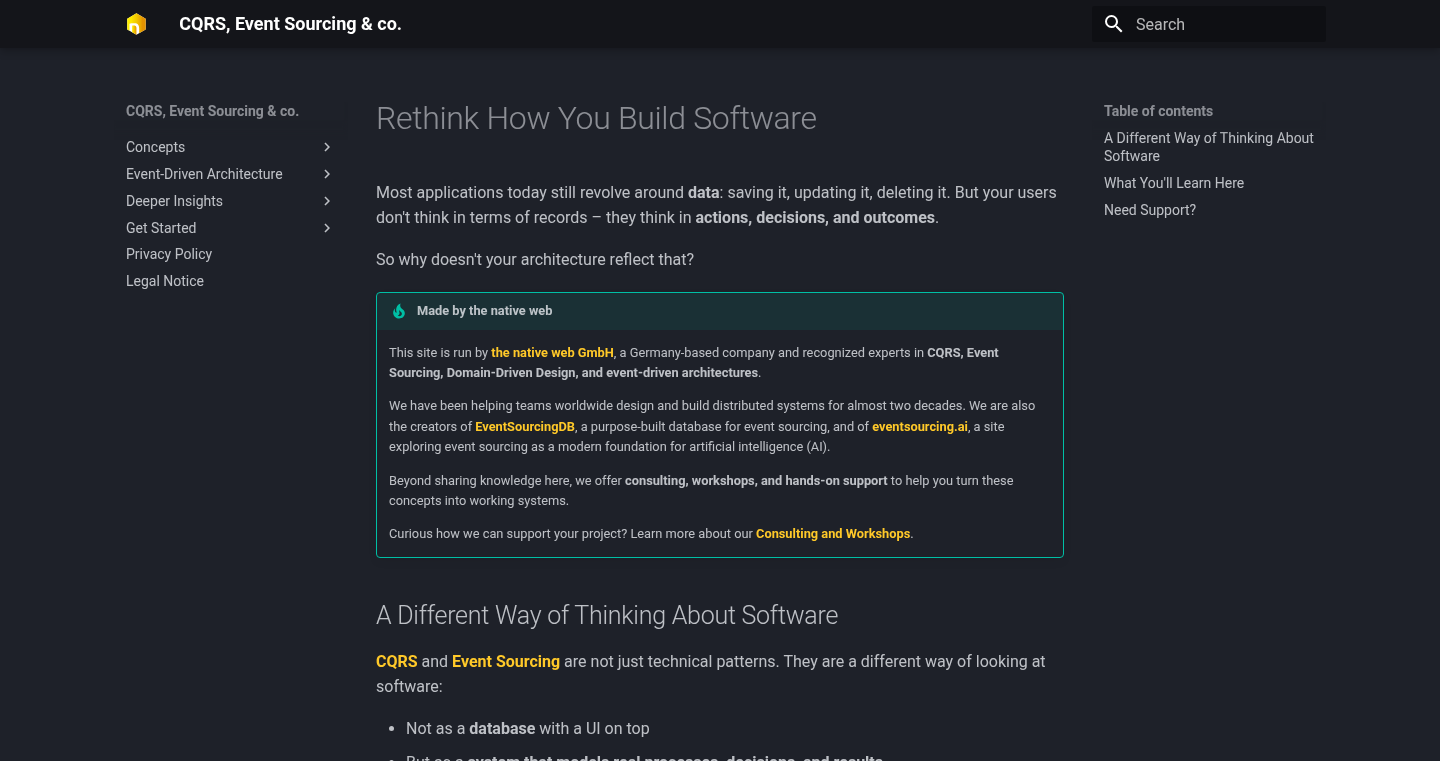
Task: Open 'Consulting and Workshops' link
Action: (x=833, y=534)
